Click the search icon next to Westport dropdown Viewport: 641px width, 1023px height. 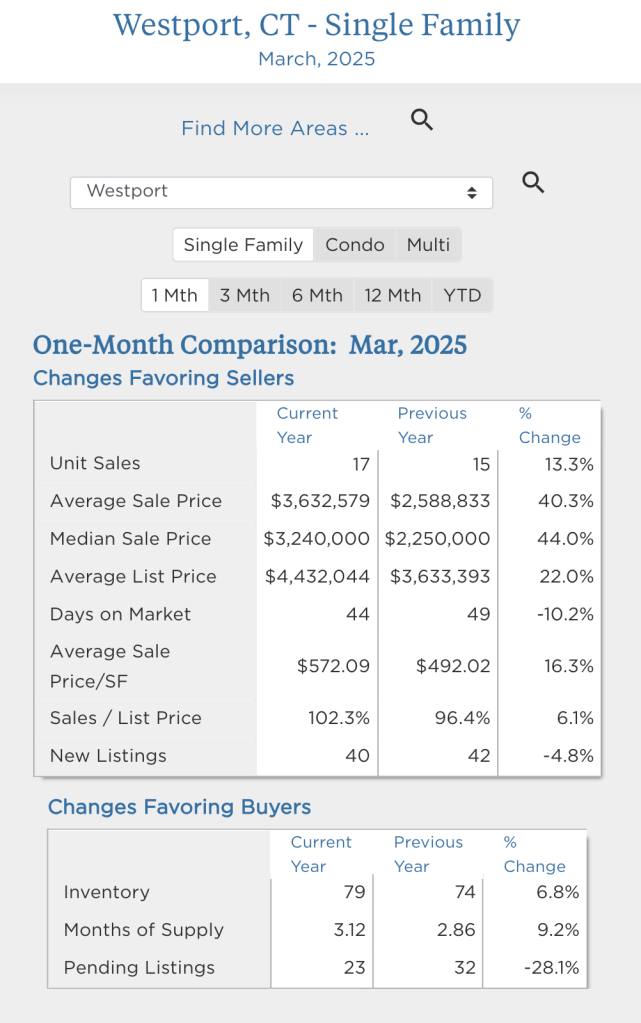click(x=533, y=183)
